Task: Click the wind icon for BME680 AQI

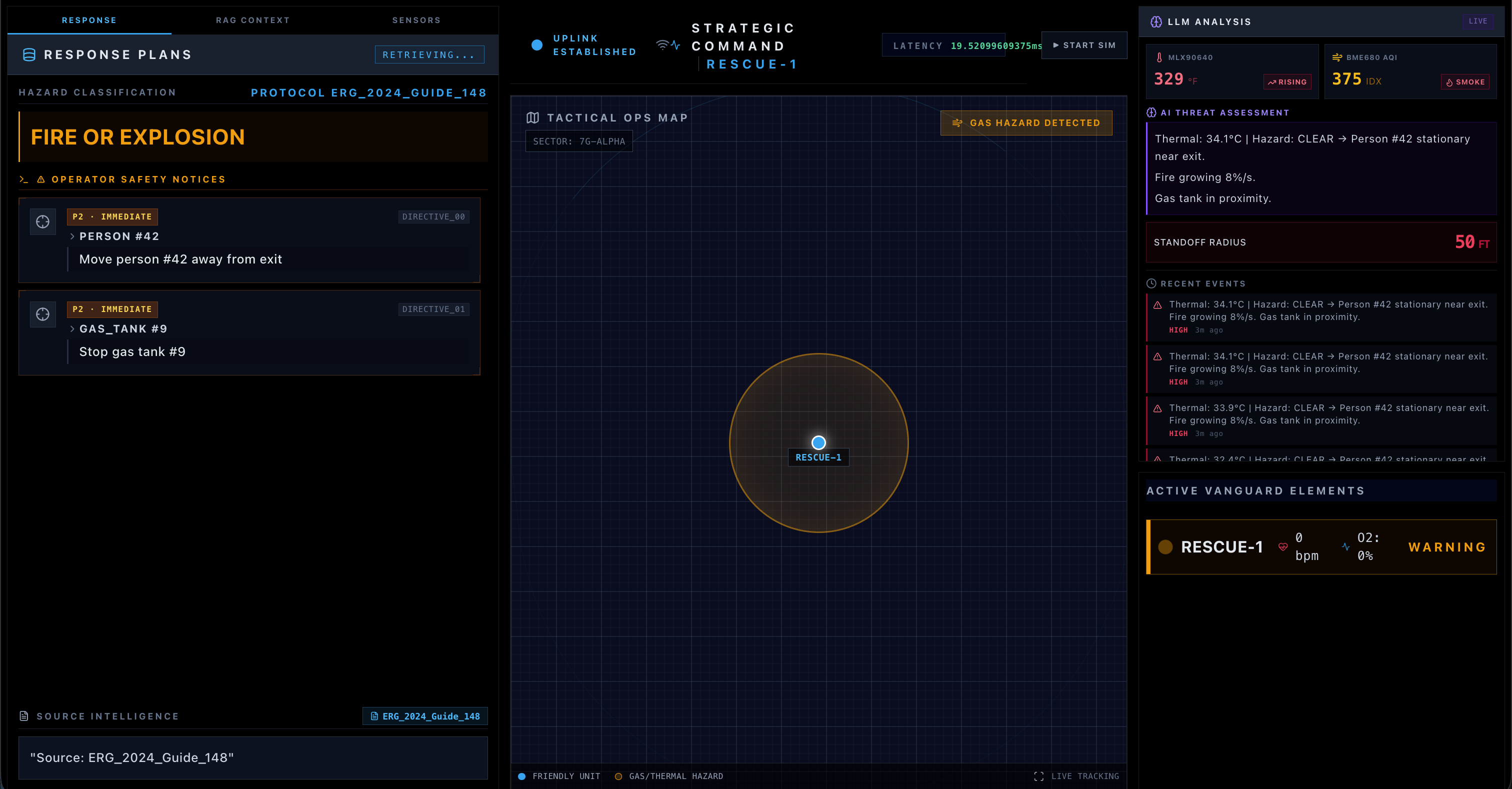Action: click(x=1337, y=57)
